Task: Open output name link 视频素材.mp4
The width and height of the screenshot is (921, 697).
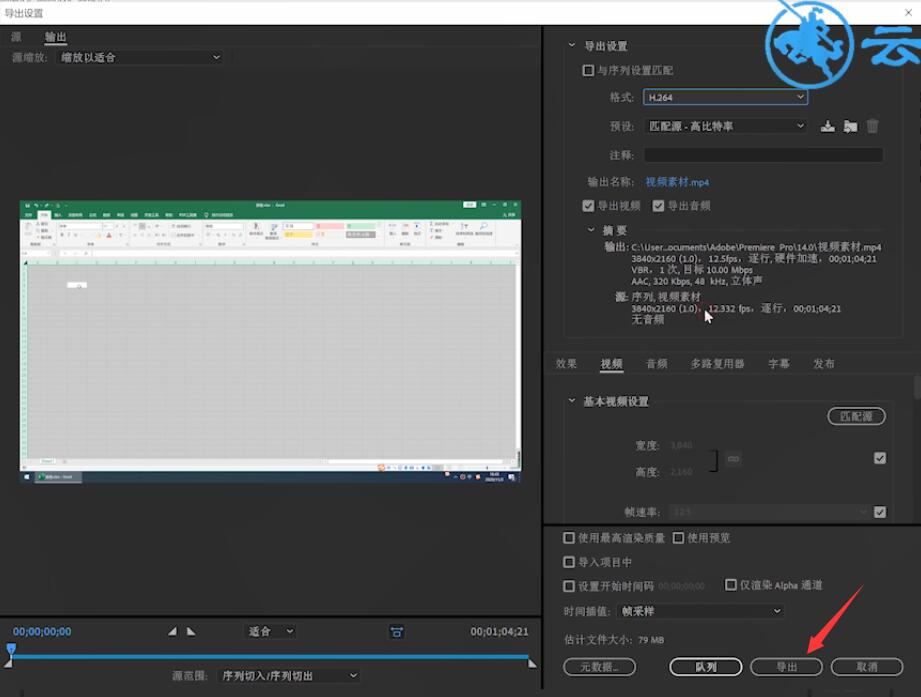Action: tap(677, 182)
